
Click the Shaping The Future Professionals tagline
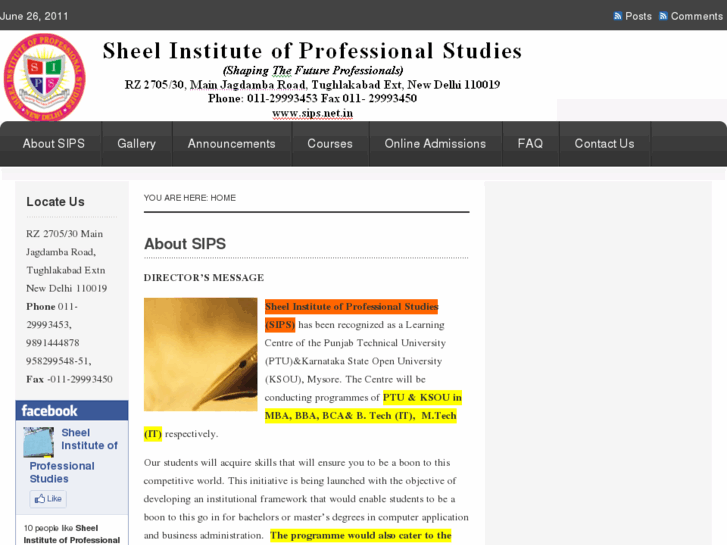point(313,71)
